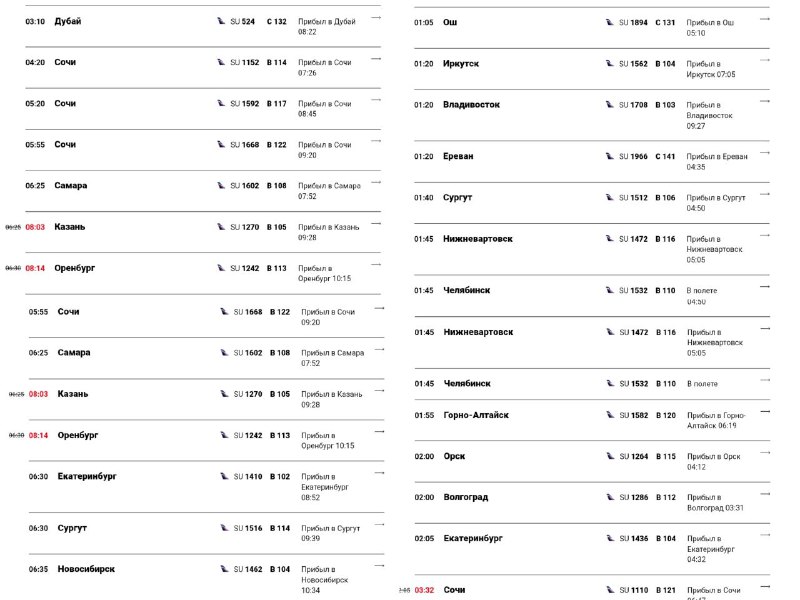This screenshot has height=600, width=800.
Task: Select Иркутск destination link
Action: (461, 64)
